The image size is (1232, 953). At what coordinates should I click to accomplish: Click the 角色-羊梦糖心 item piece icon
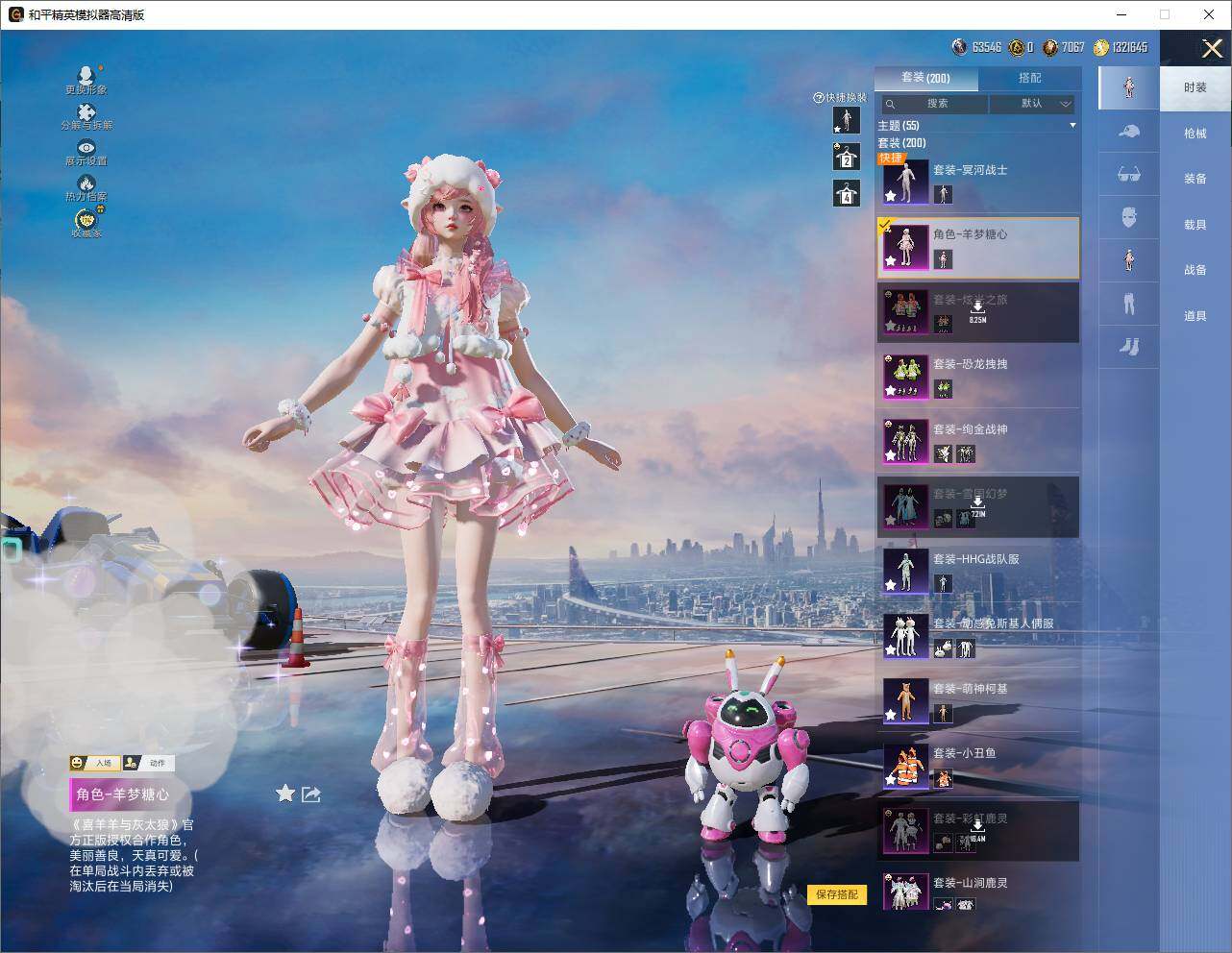click(943, 259)
